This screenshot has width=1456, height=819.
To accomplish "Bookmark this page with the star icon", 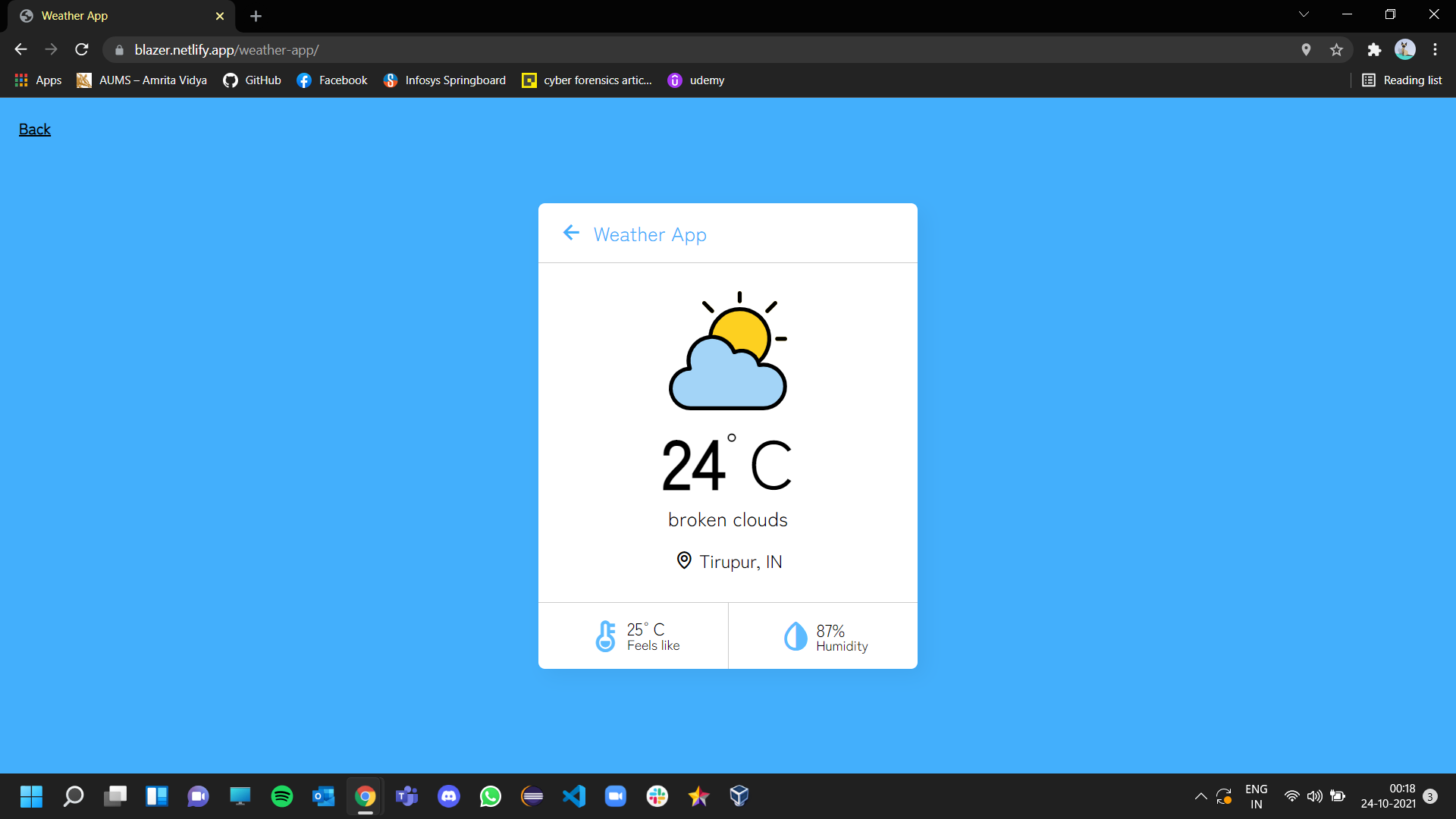I will point(1336,50).
